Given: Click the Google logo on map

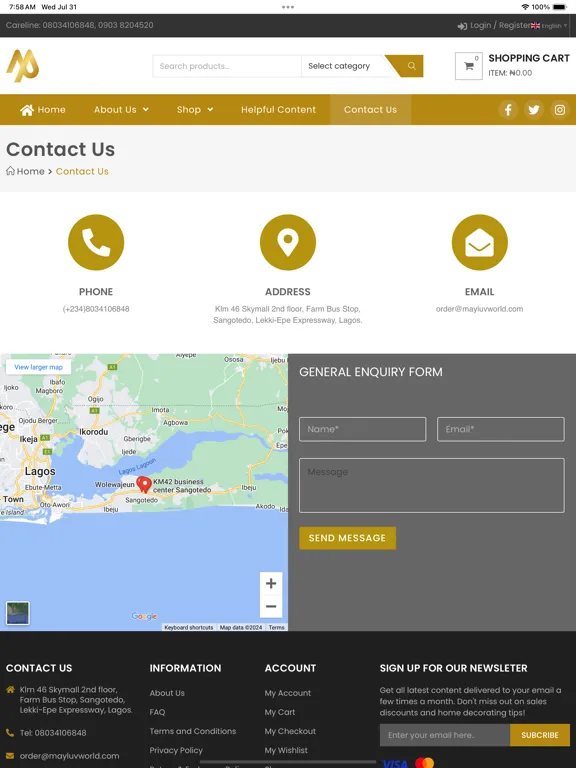Looking at the screenshot, I should tap(144, 616).
